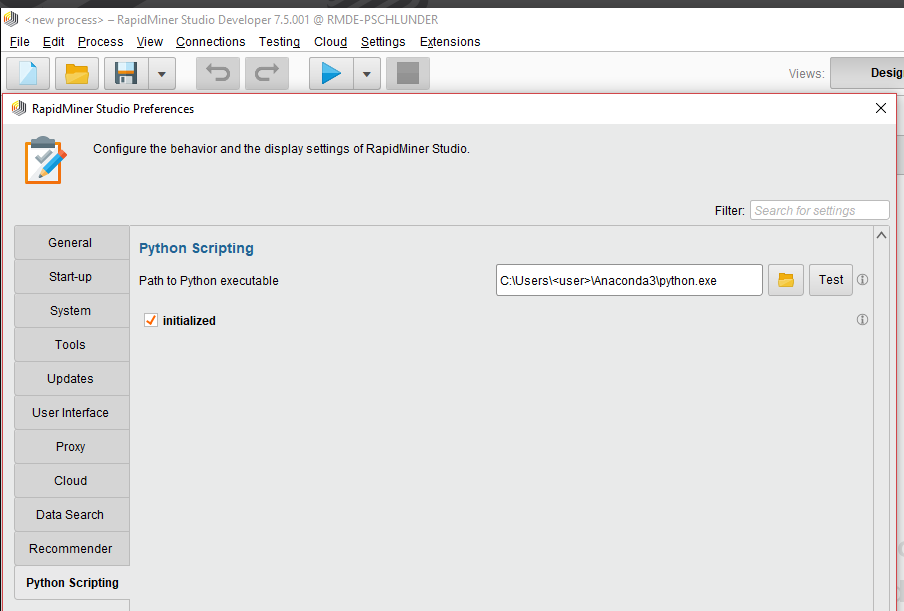Image resolution: width=904 pixels, height=611 pixels.
Task: Show info for the initialized setting
Action: pos(862,319)
